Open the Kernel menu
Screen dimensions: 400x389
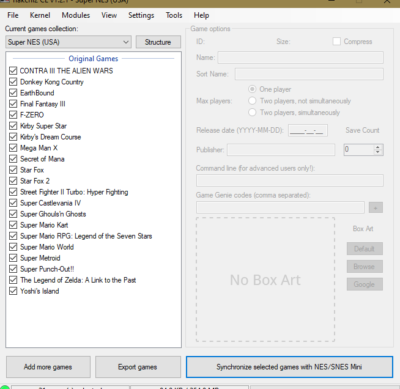click(40, 15)
